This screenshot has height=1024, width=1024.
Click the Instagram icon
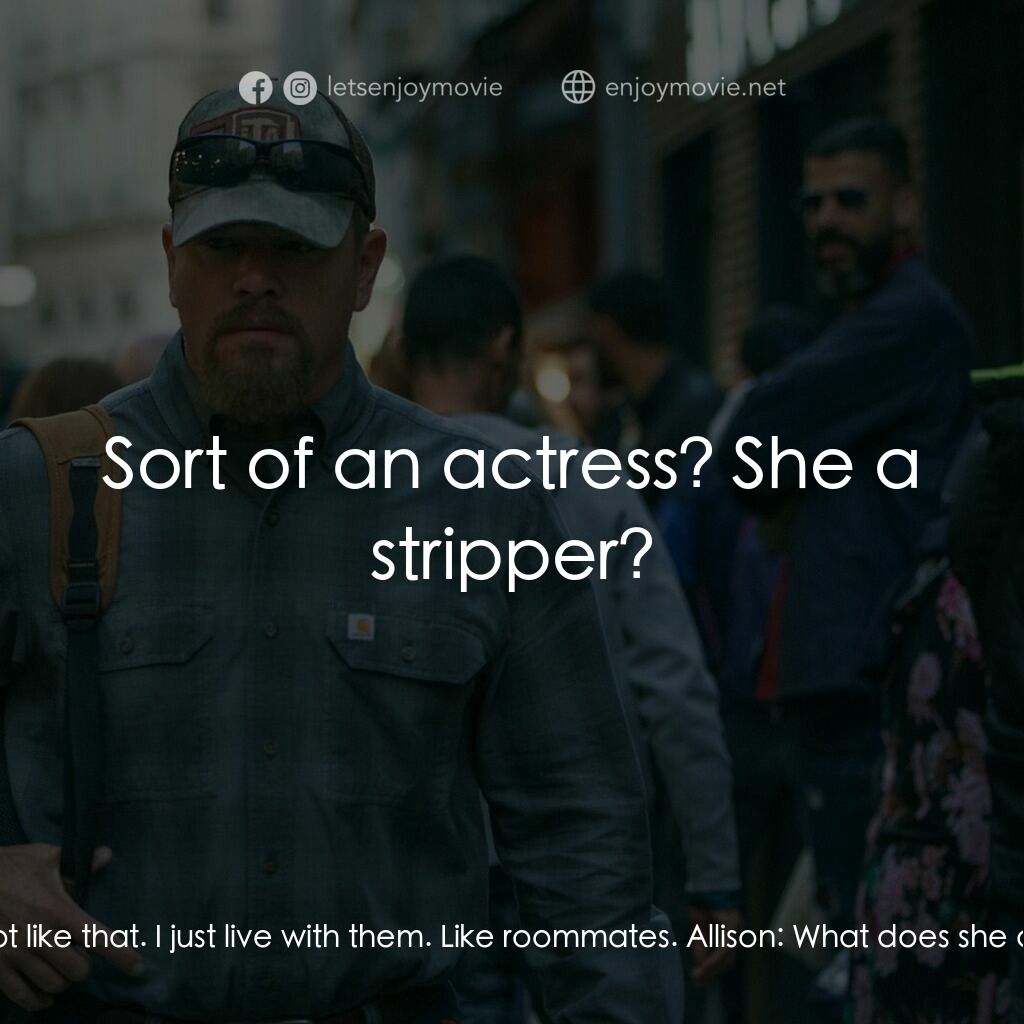pyautogui.click(x=300, y=88)
